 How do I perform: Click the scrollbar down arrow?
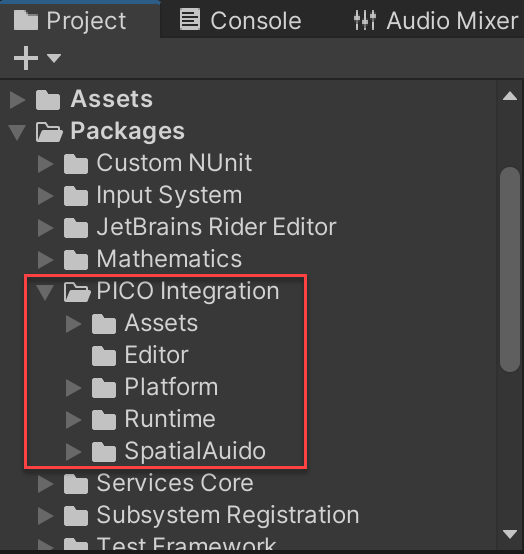(510, 534)
